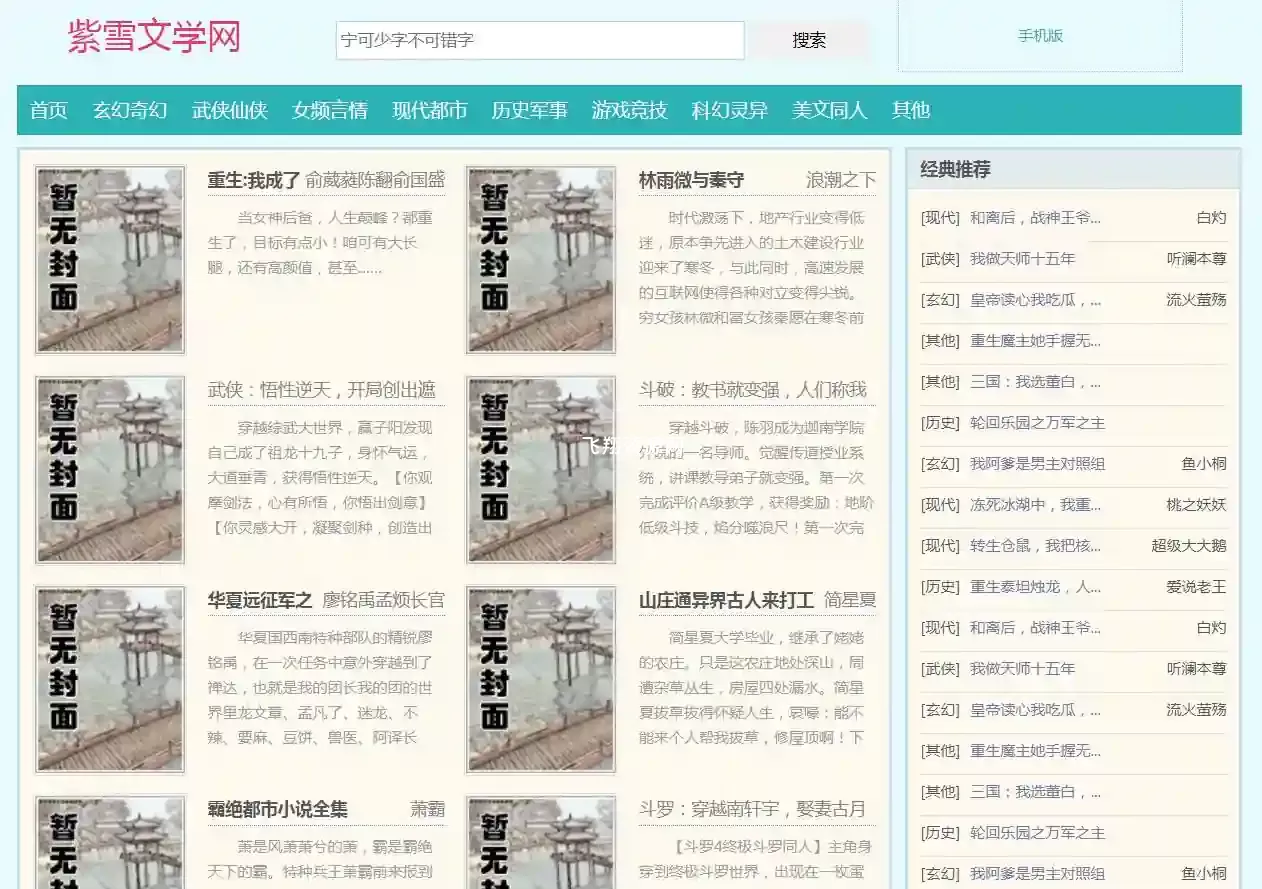1262x889 pixels.
Task: Click author 浪潮之下
Action: [841, 180]
